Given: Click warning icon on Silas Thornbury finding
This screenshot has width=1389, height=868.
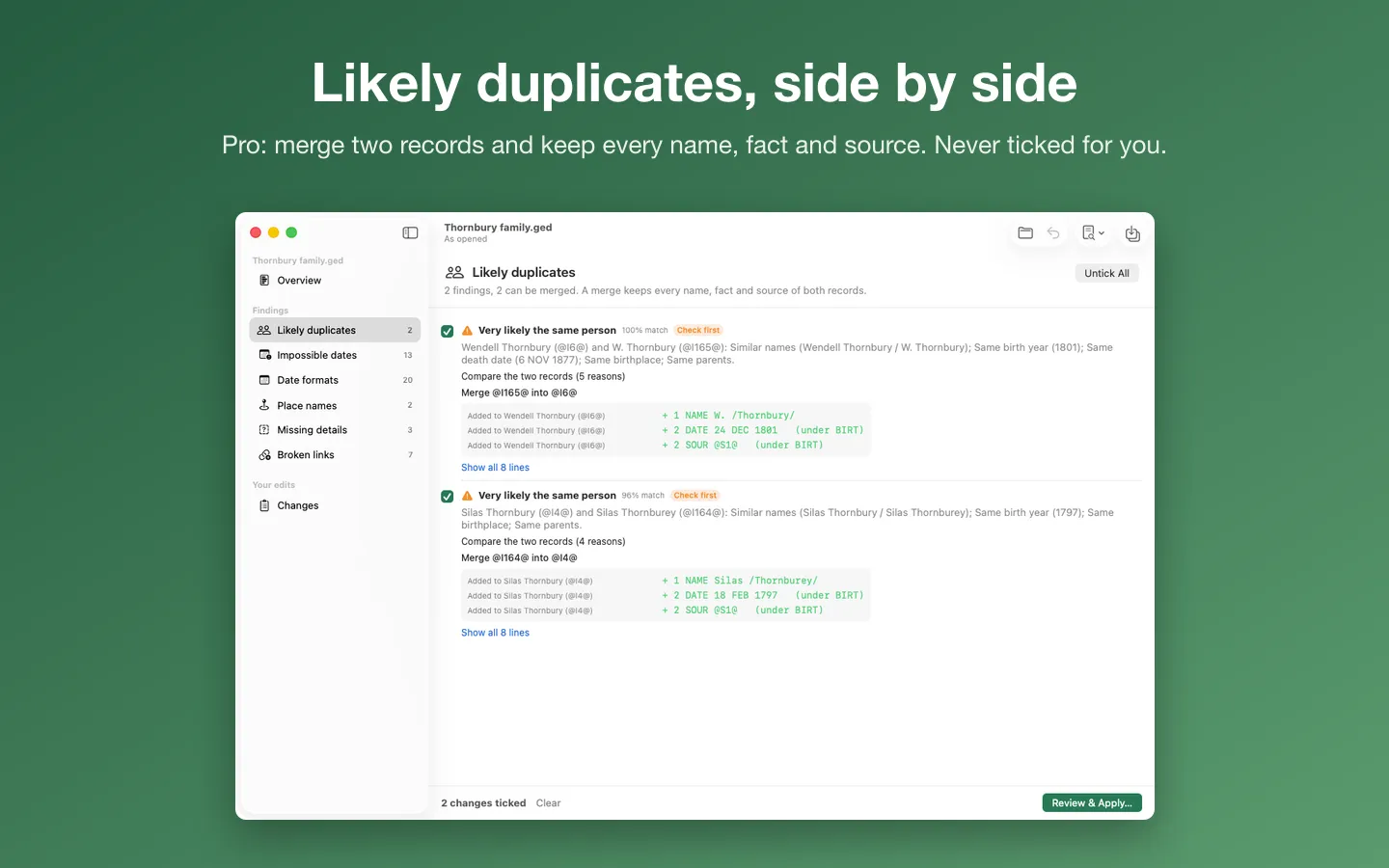Looking at the screenshot, I should 467,496.
